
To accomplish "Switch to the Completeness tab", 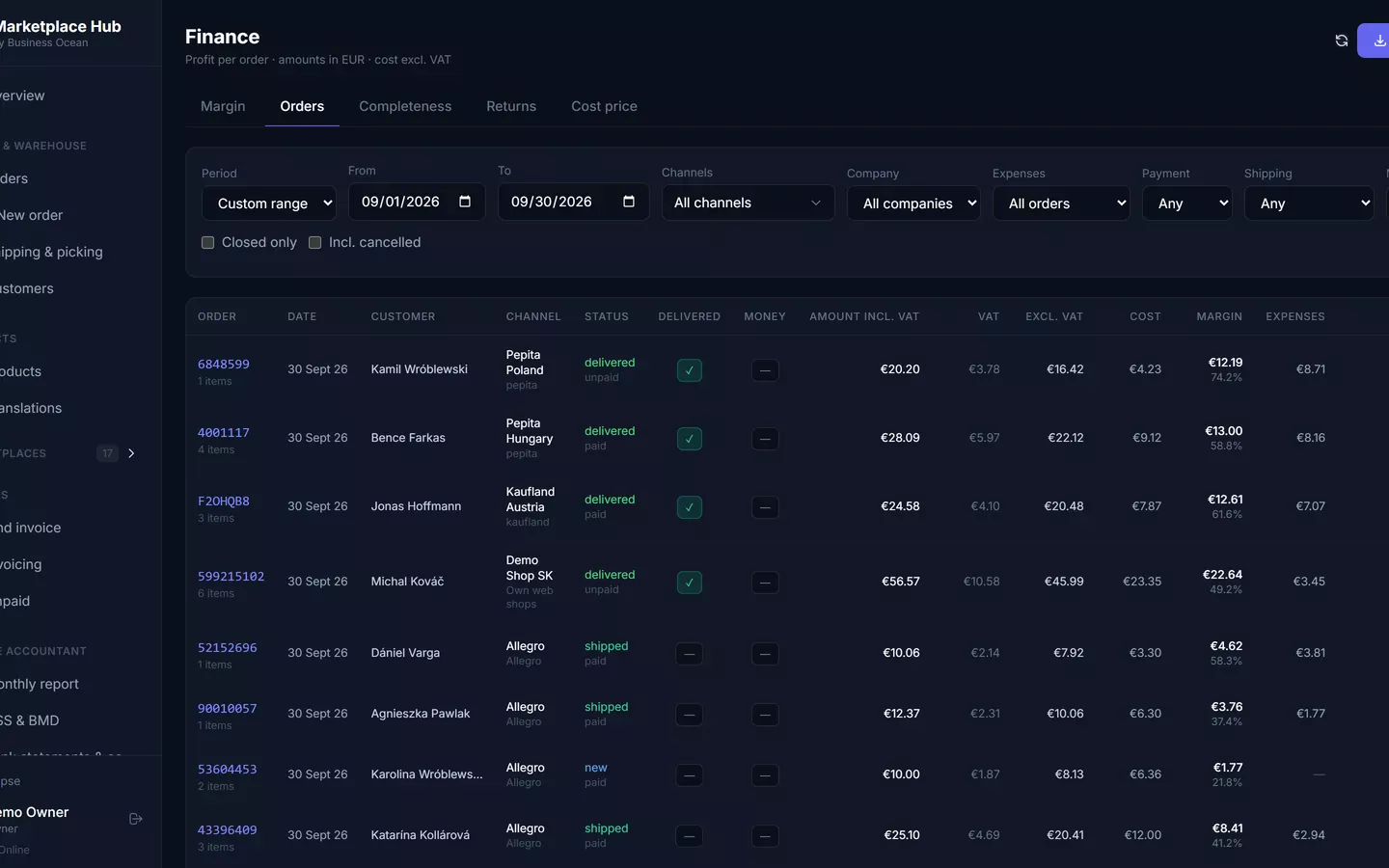I will point(405,106).
